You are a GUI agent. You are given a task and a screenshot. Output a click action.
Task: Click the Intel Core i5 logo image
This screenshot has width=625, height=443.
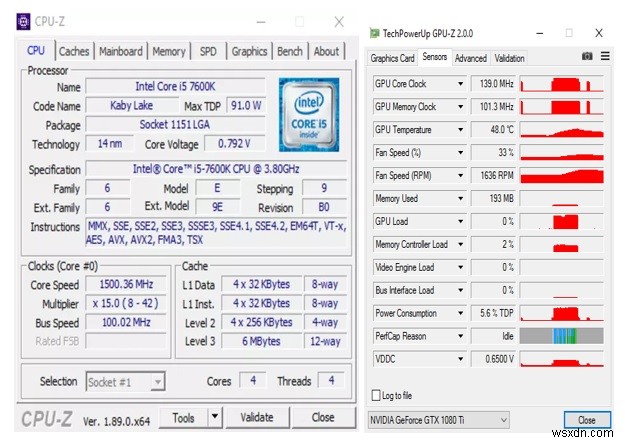[x=309, y=115]
